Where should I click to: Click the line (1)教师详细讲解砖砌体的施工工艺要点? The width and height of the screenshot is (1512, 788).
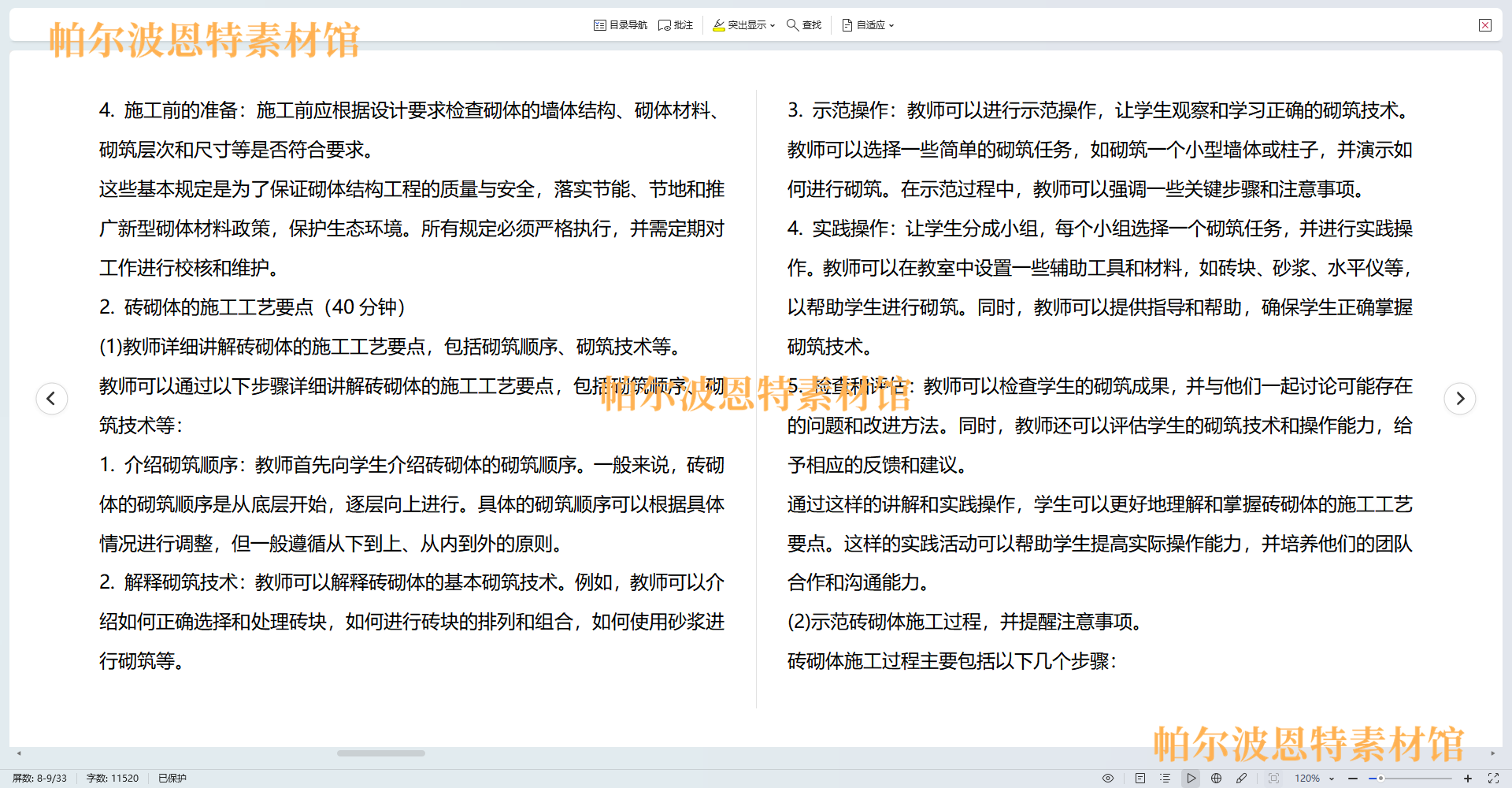point(391,347)
